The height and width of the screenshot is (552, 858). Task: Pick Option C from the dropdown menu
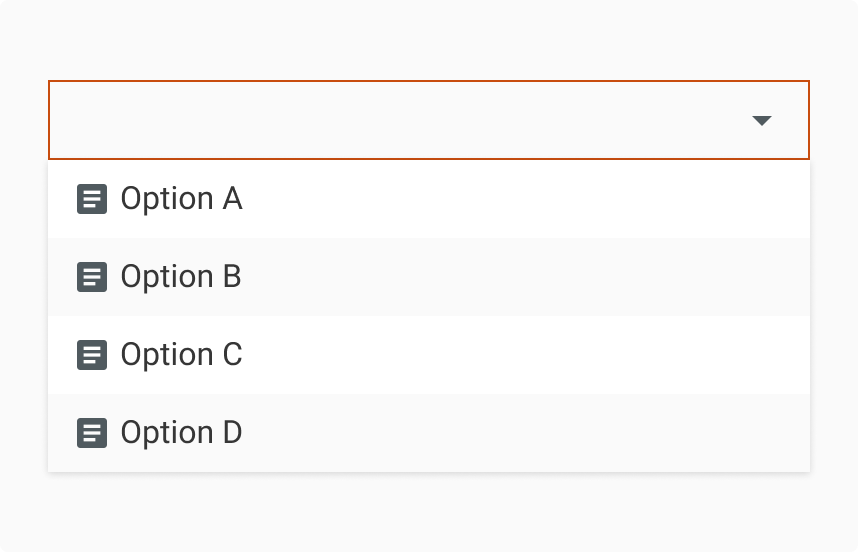pyautogui.click(x=300, y=355)
